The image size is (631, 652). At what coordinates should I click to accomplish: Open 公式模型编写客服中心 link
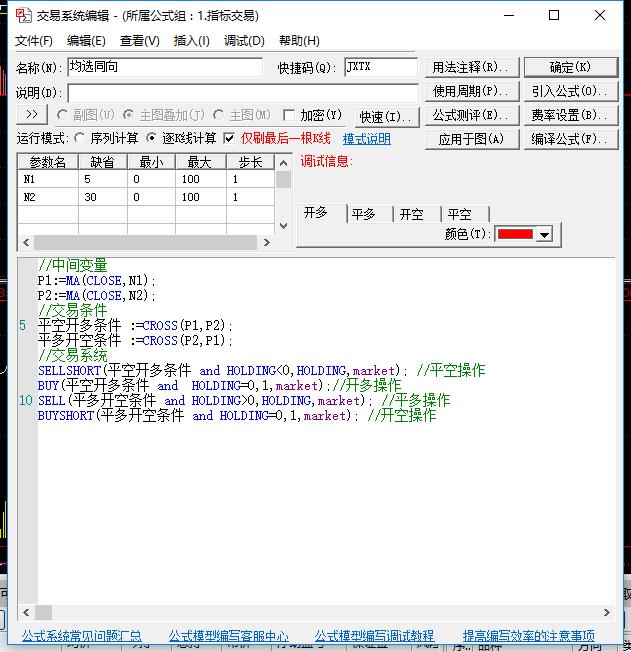[229, 635]
